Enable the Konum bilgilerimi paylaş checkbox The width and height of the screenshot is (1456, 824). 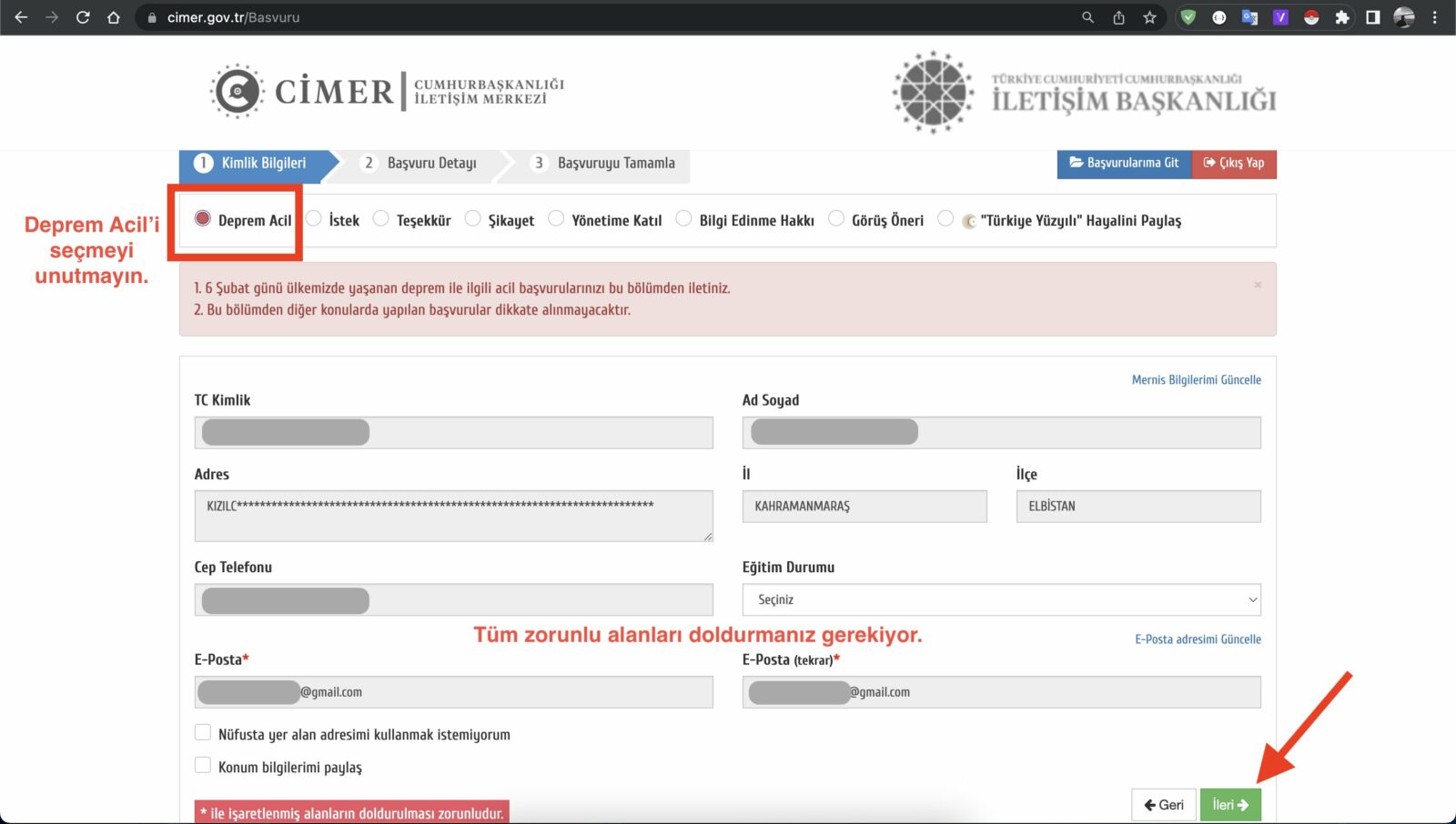[203, 766]
